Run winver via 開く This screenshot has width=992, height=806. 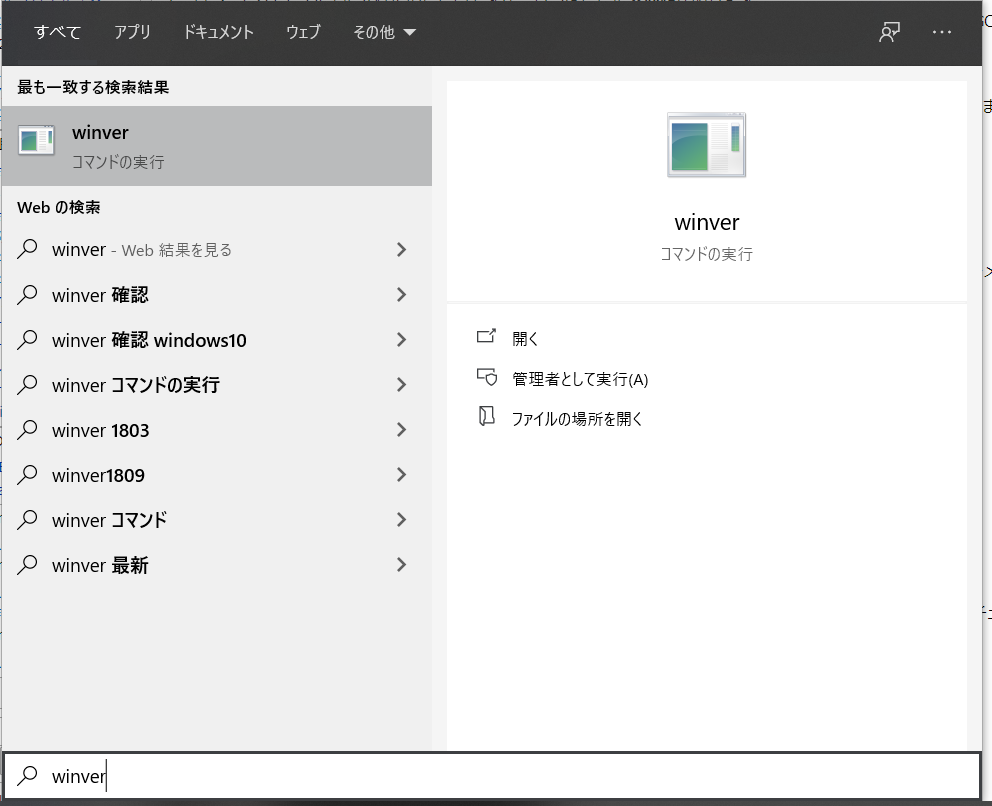point(525,338)
